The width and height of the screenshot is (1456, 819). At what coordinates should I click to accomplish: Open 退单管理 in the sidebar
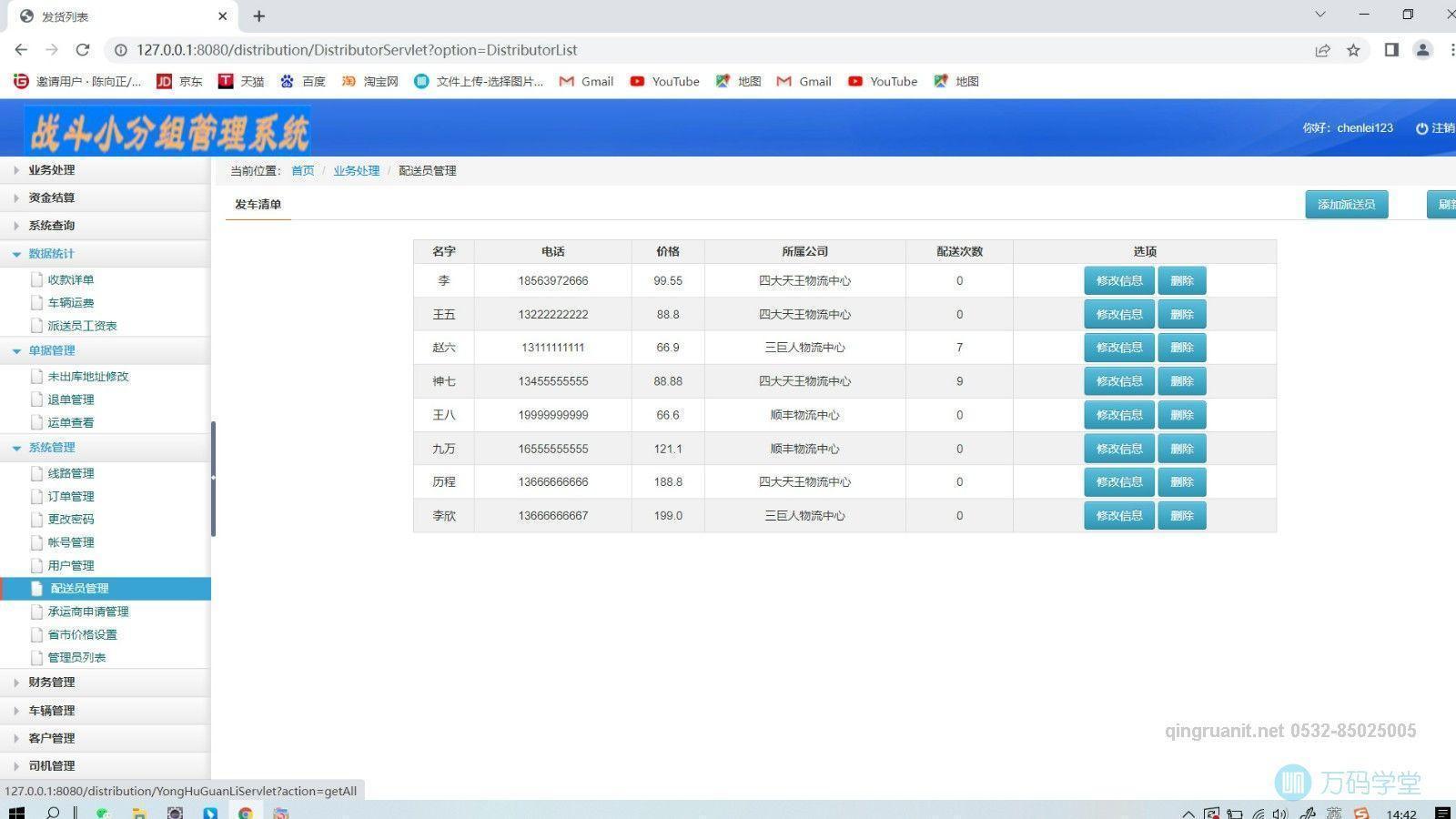(x=71, y=399)
